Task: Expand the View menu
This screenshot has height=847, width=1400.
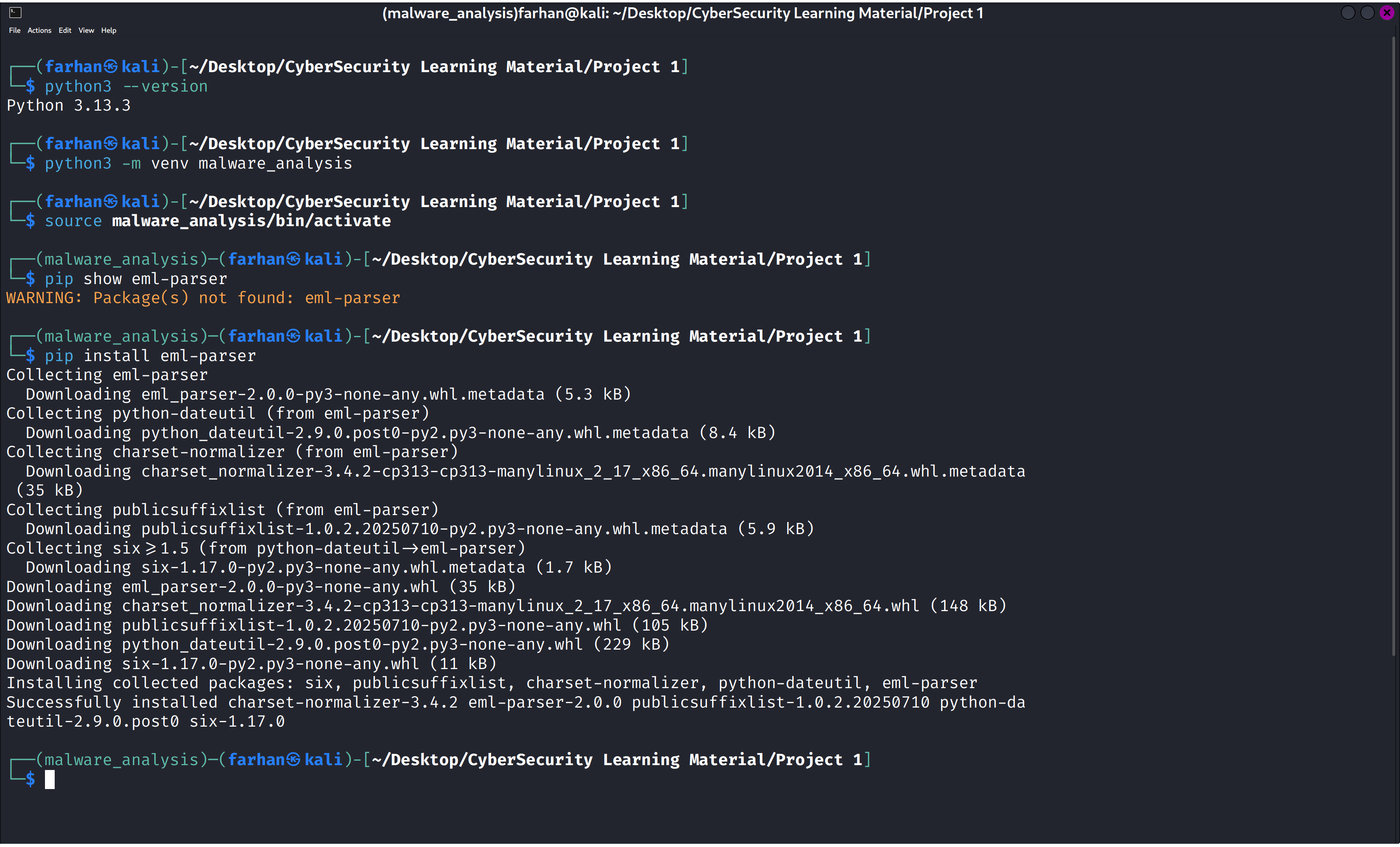Action: coord(86,31)
